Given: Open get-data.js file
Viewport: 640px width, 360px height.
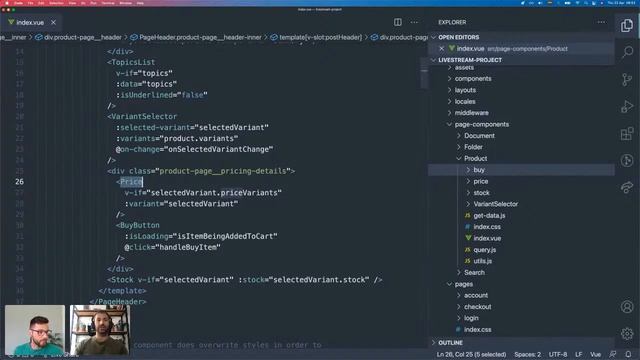Looking at the screenshot, I should (x=489, y=216).
